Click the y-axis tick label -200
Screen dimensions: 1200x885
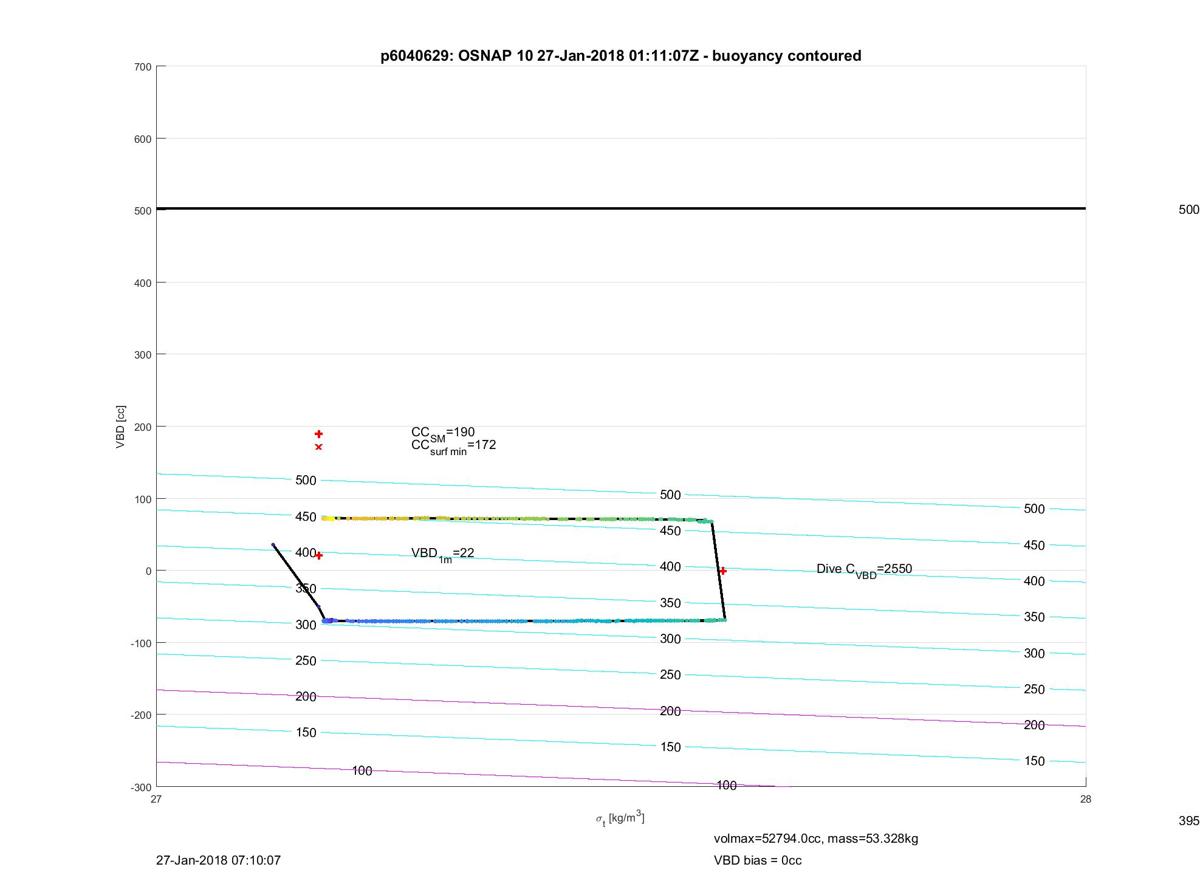[140, 715]
